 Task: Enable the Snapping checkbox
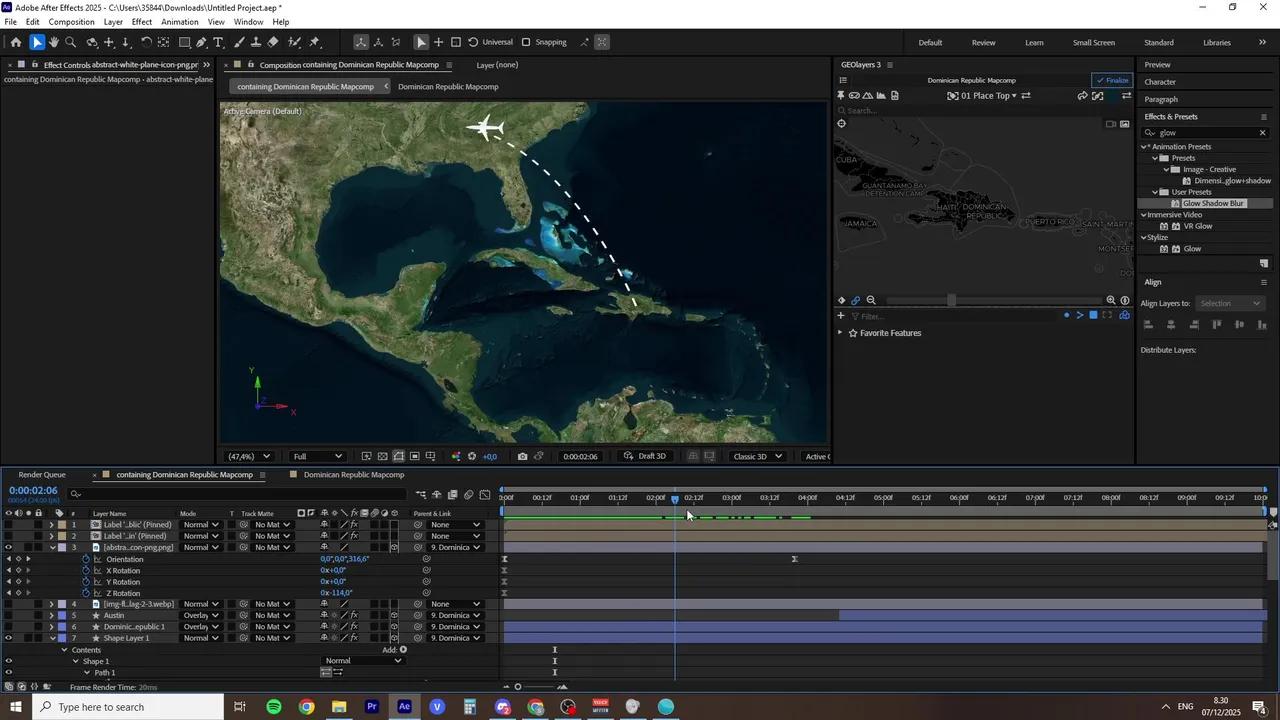[x=526, y=42]
